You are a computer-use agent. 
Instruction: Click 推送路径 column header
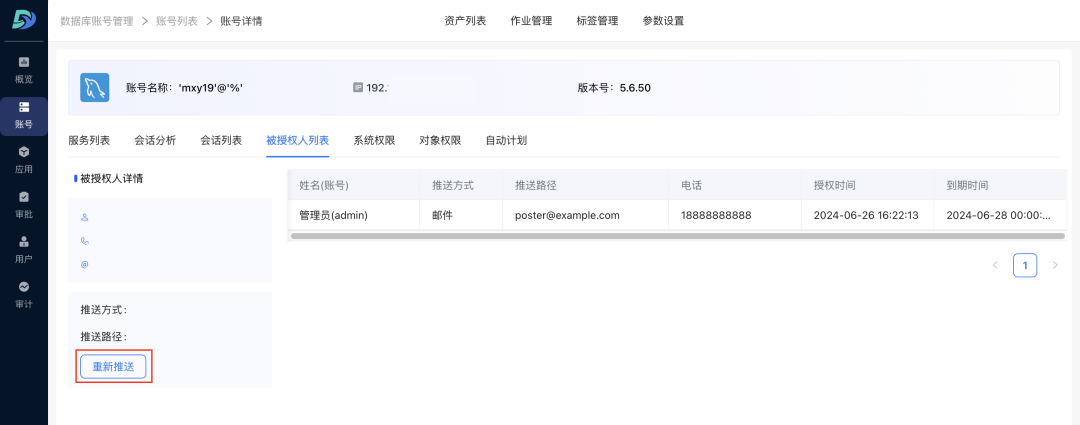tap(585, 185)
